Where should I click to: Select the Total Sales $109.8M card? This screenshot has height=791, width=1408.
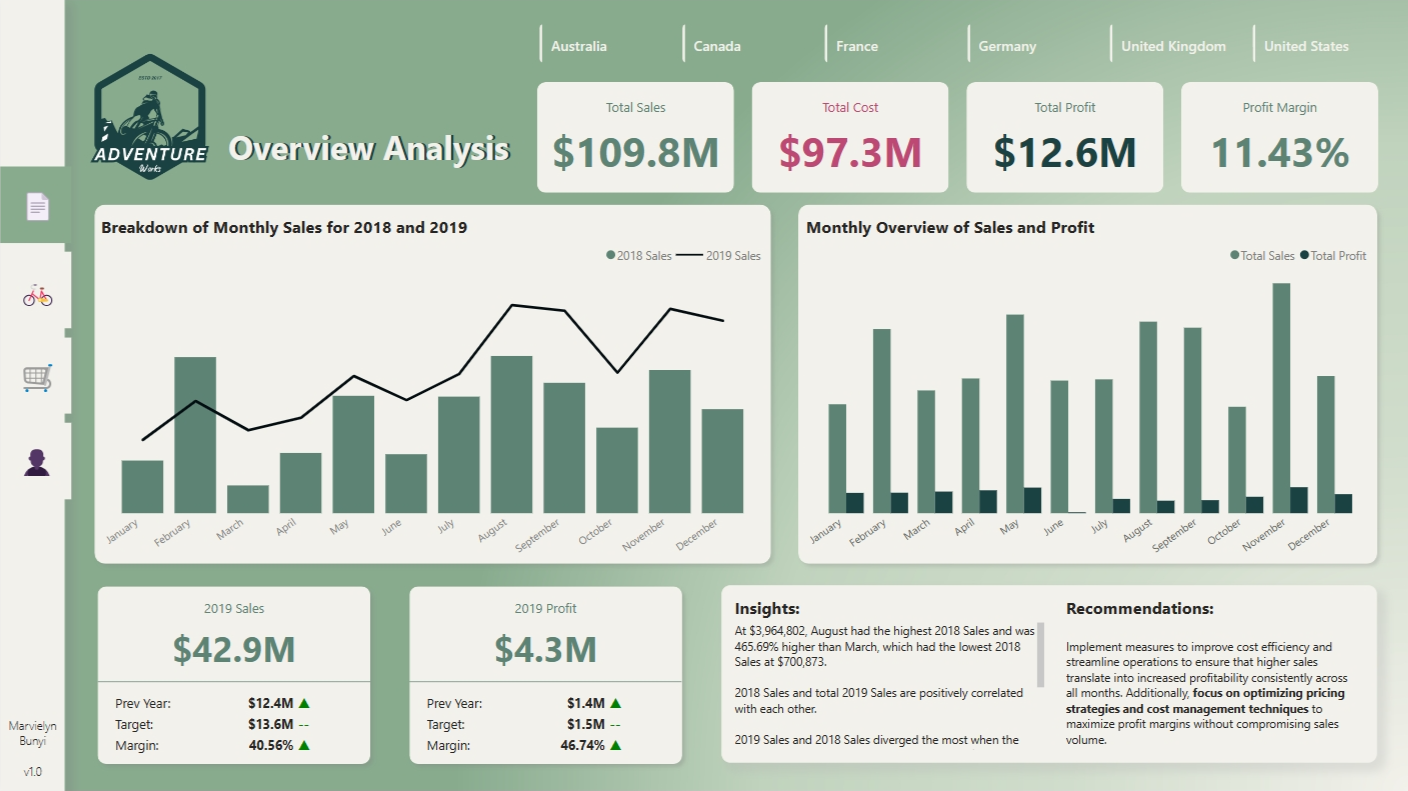[x=635, y=137]
